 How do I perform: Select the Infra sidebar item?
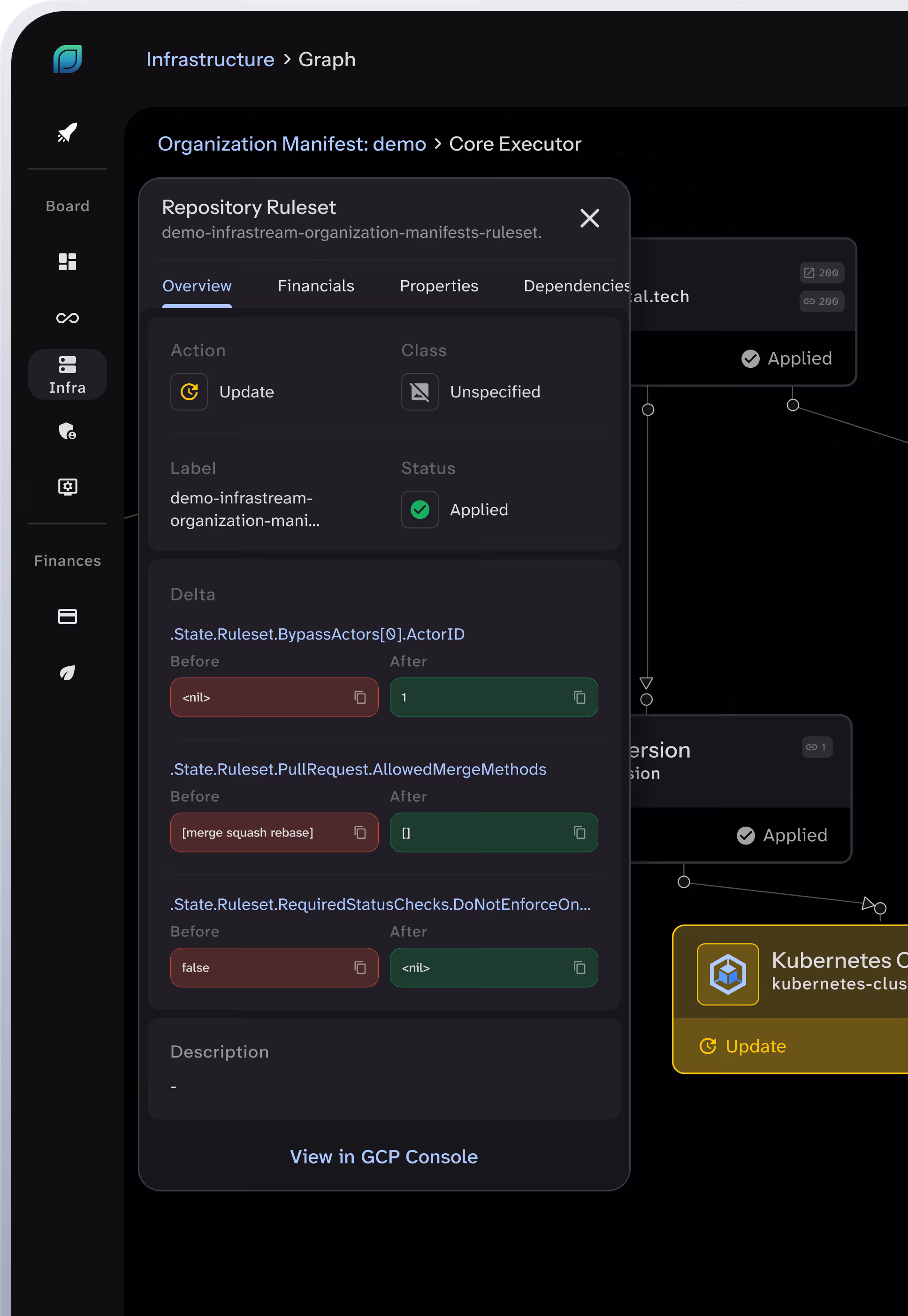click(x=67, y=375)
